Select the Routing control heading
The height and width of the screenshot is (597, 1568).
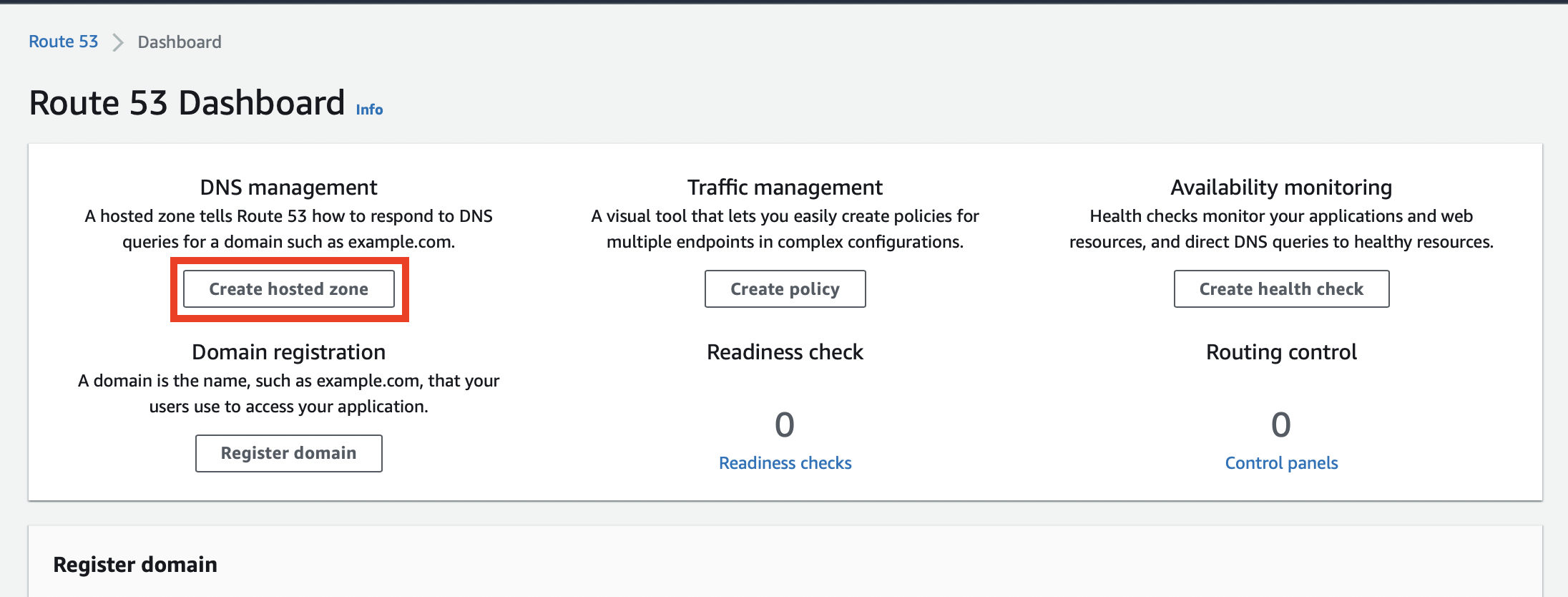[1282, 352]
